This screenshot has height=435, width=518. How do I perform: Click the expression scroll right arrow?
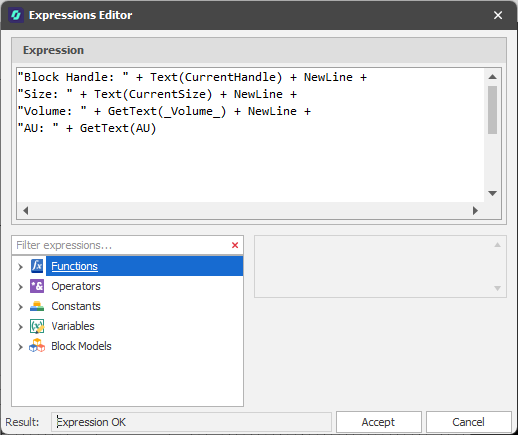[475, 210]
